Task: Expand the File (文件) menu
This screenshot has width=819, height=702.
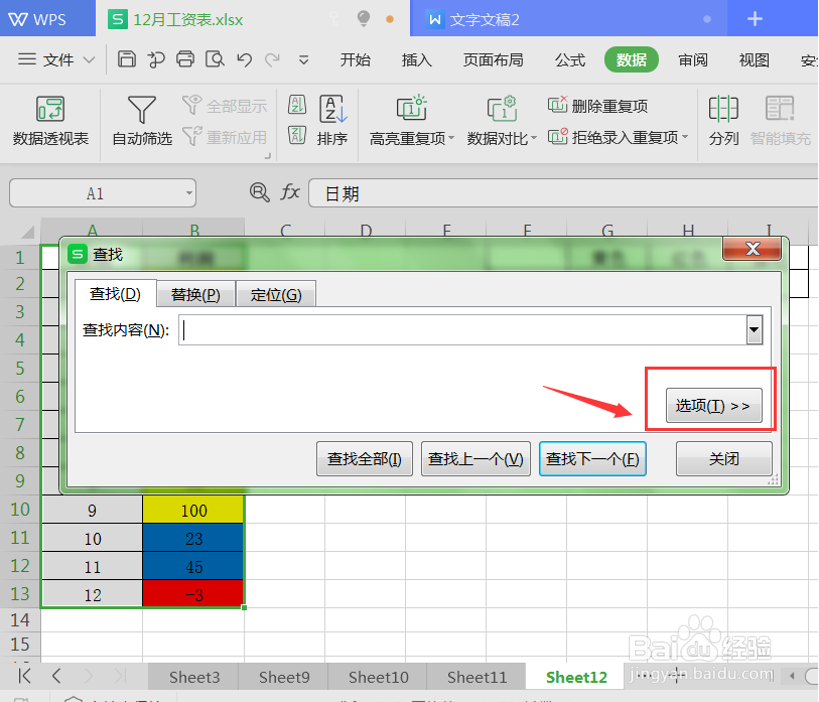Action: pos(56,60)
